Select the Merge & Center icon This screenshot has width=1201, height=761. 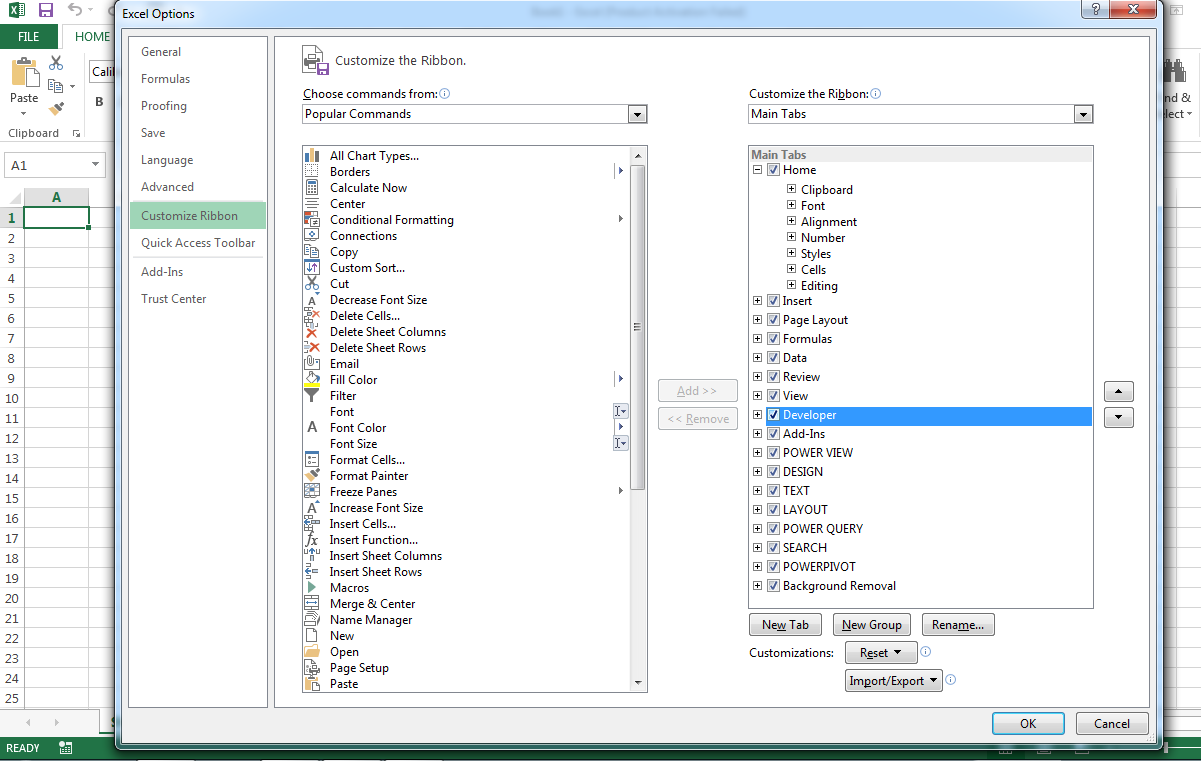click(x=310, y=603)
